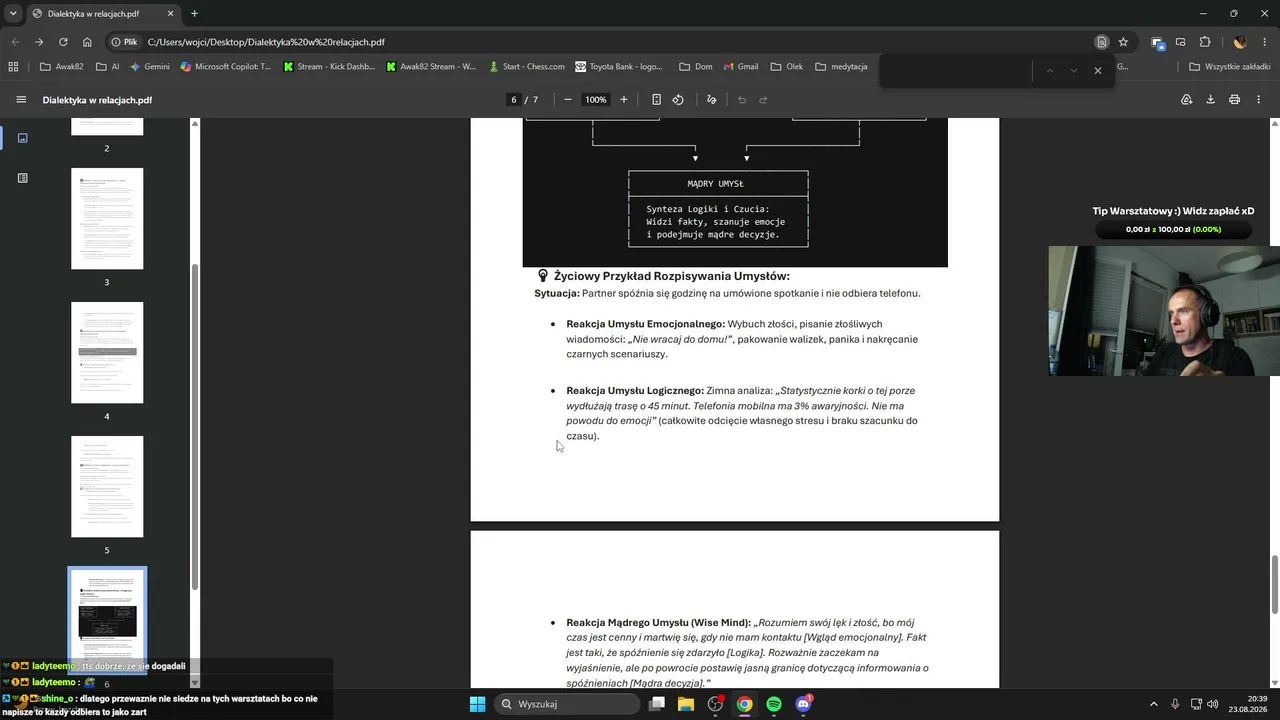The height and width of the screenshot is (720, 1280).
Task: Jump to next find result
Action: click(x=1073, y=71)
